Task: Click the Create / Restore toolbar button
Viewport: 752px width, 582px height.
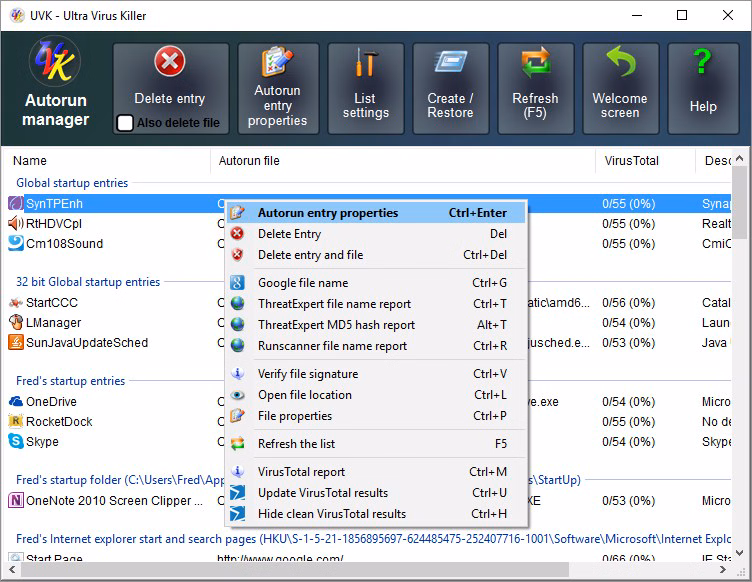Action: (450, 88)
